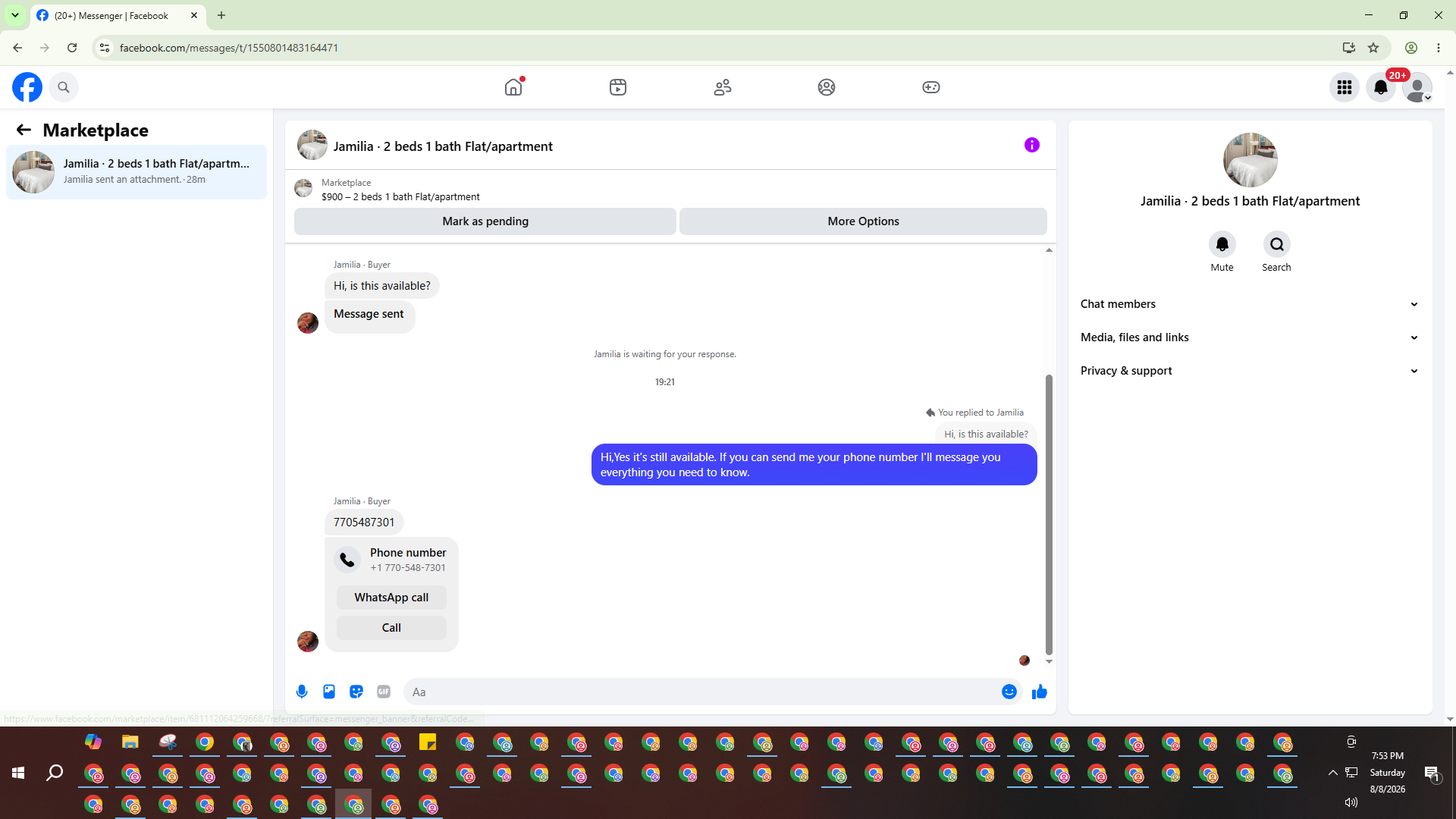1456x819 pixels.
Task: Navigate back with the browser back arrow
Action: click(x=17, y=48)
